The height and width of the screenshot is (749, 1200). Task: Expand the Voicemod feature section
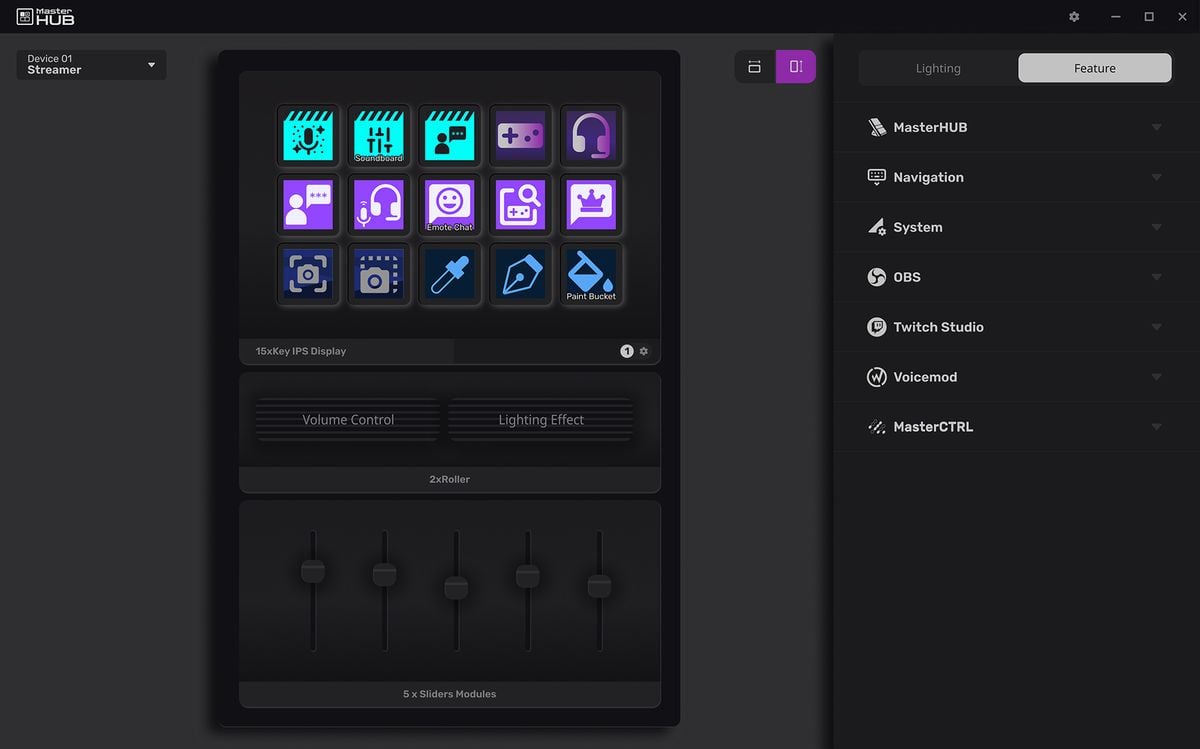click(1016, 377)
